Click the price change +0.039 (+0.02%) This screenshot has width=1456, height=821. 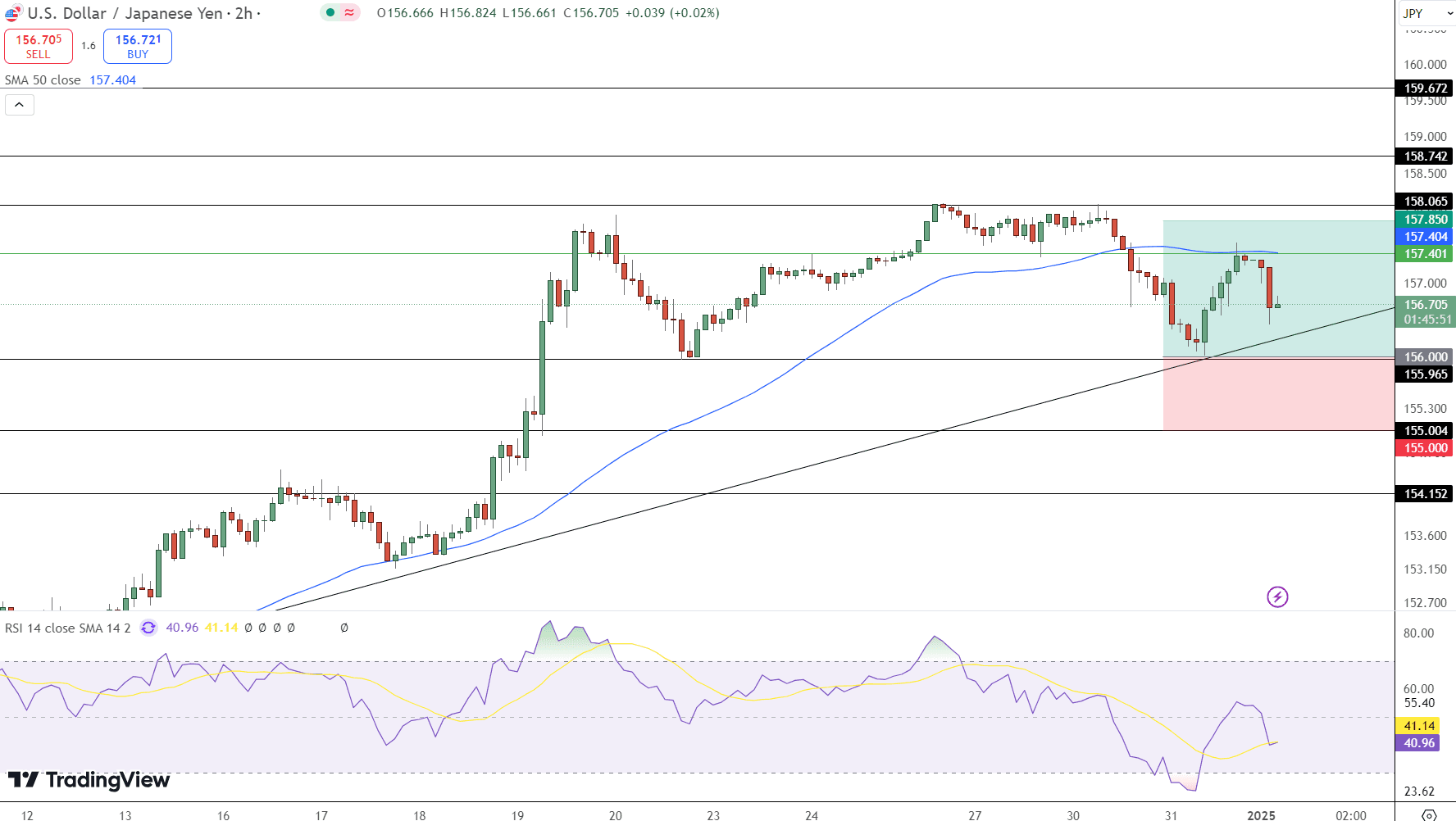click(672, 13)
